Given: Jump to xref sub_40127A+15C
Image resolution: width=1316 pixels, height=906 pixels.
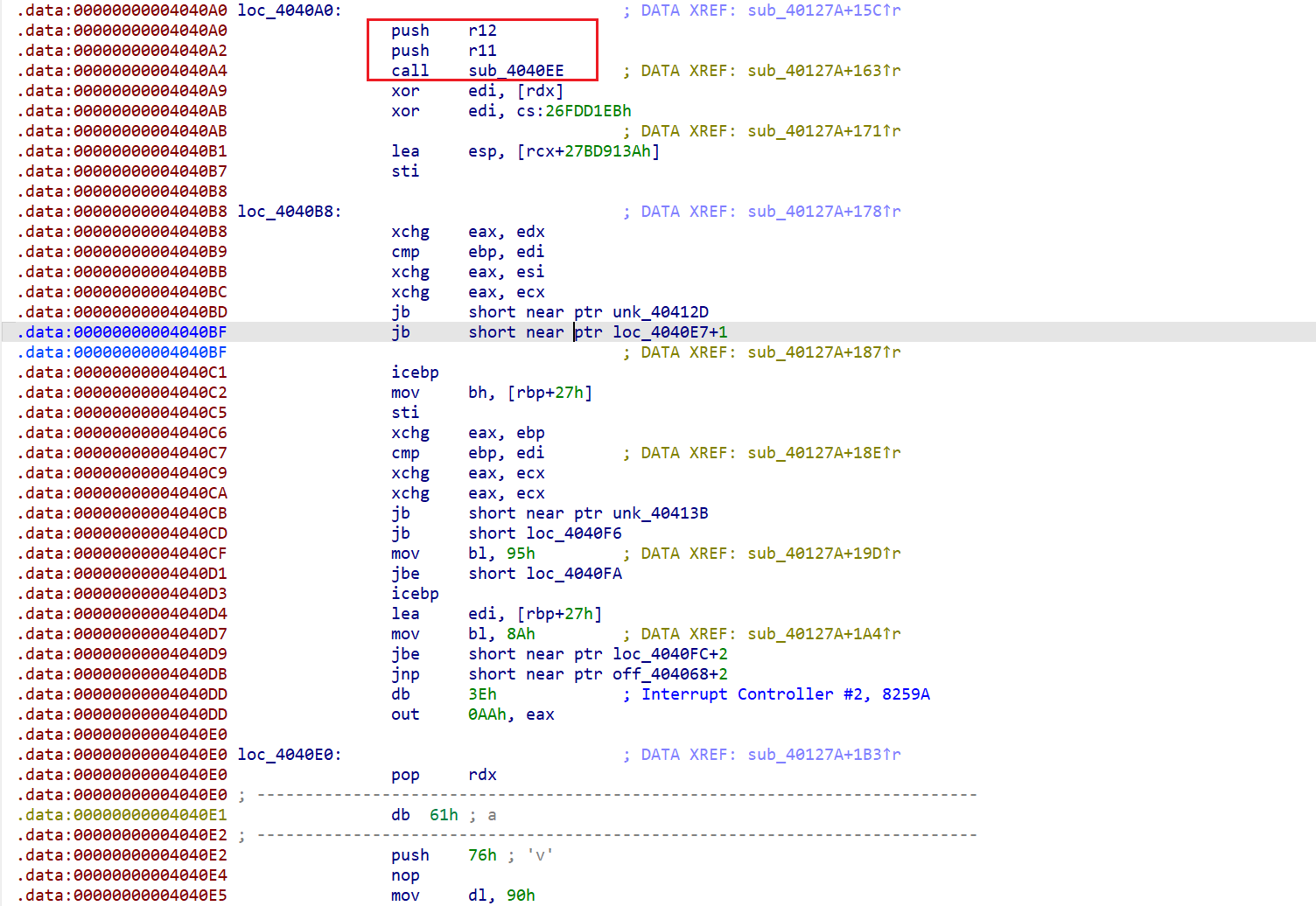Looking at the screenshot, I should pos(822,10).
